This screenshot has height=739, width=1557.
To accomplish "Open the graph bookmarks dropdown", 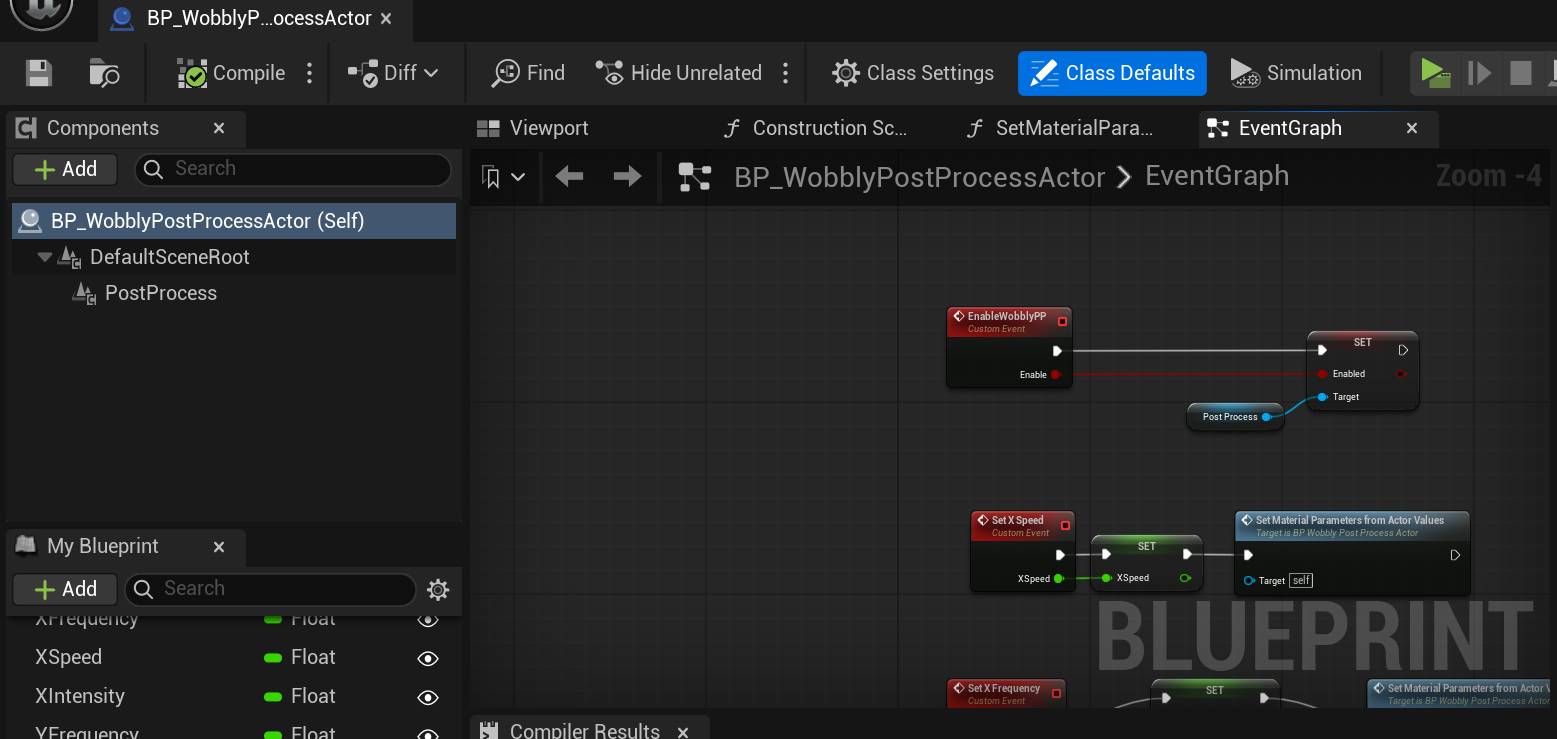I will point(503,177).
